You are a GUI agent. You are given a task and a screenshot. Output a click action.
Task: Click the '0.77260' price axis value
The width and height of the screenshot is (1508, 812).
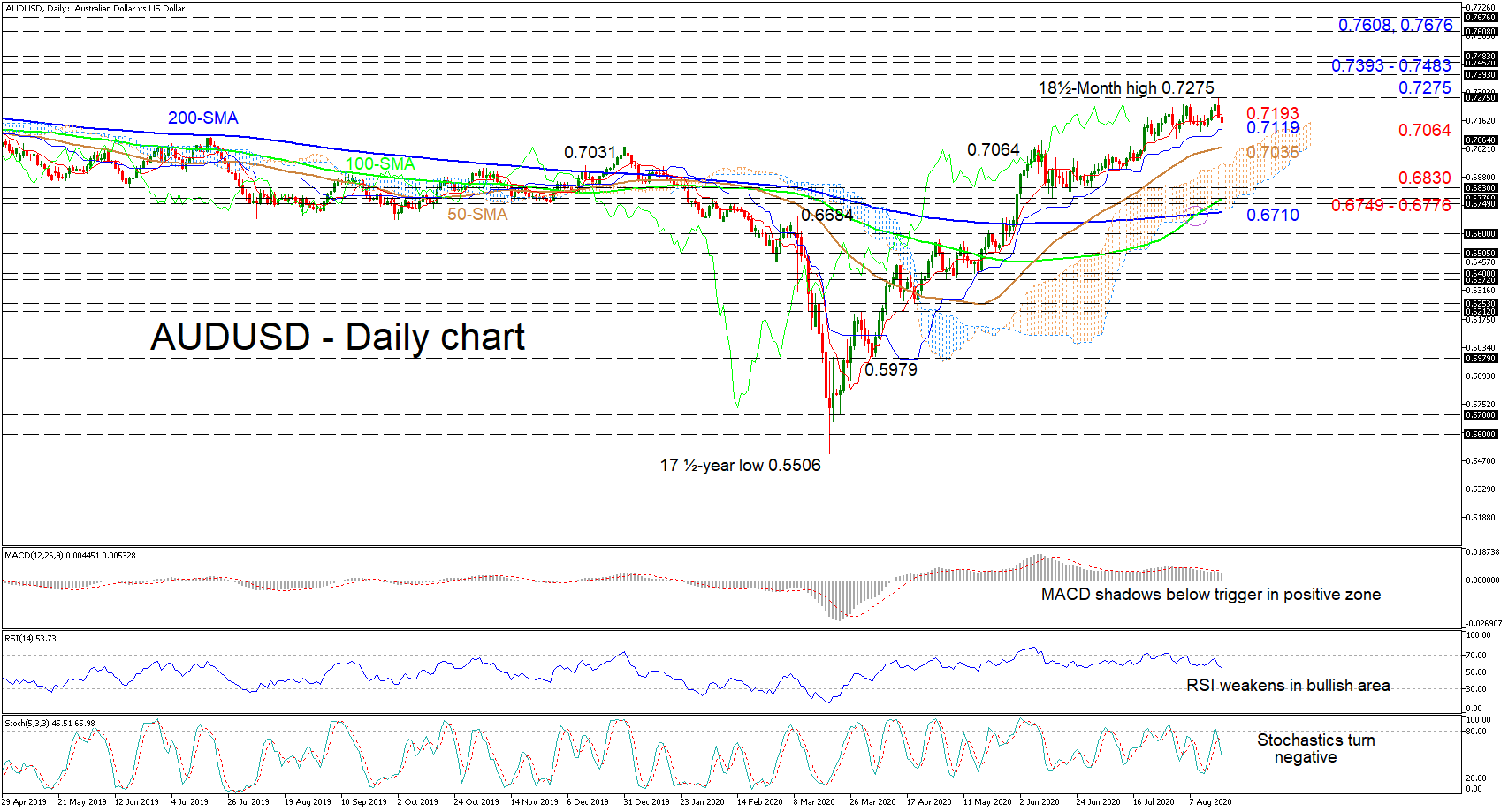(x=1481, y=7)
